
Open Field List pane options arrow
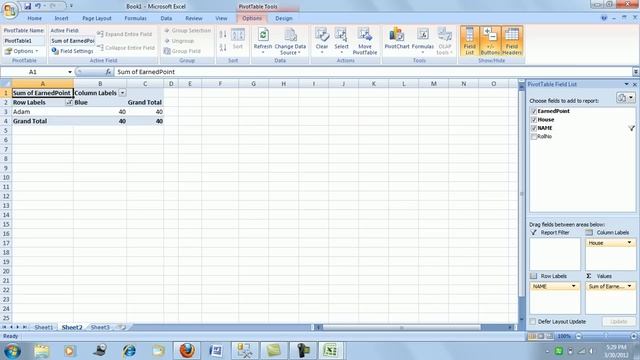[627, 84]
